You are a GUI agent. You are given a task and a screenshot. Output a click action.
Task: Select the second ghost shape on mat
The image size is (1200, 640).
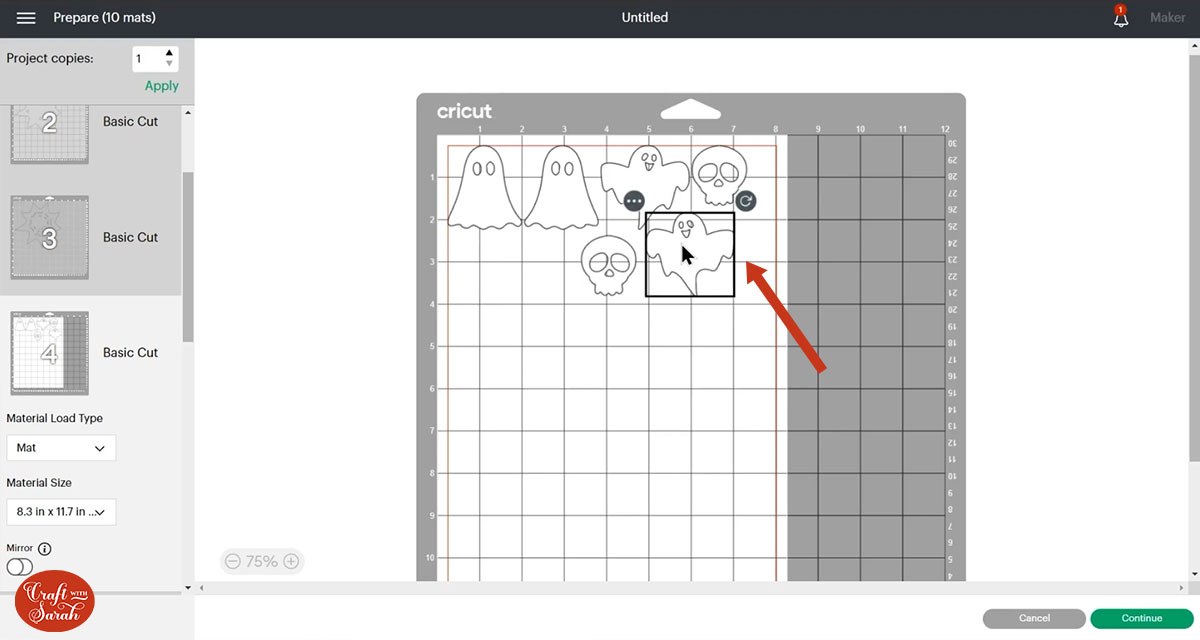[x=561, y=187]
